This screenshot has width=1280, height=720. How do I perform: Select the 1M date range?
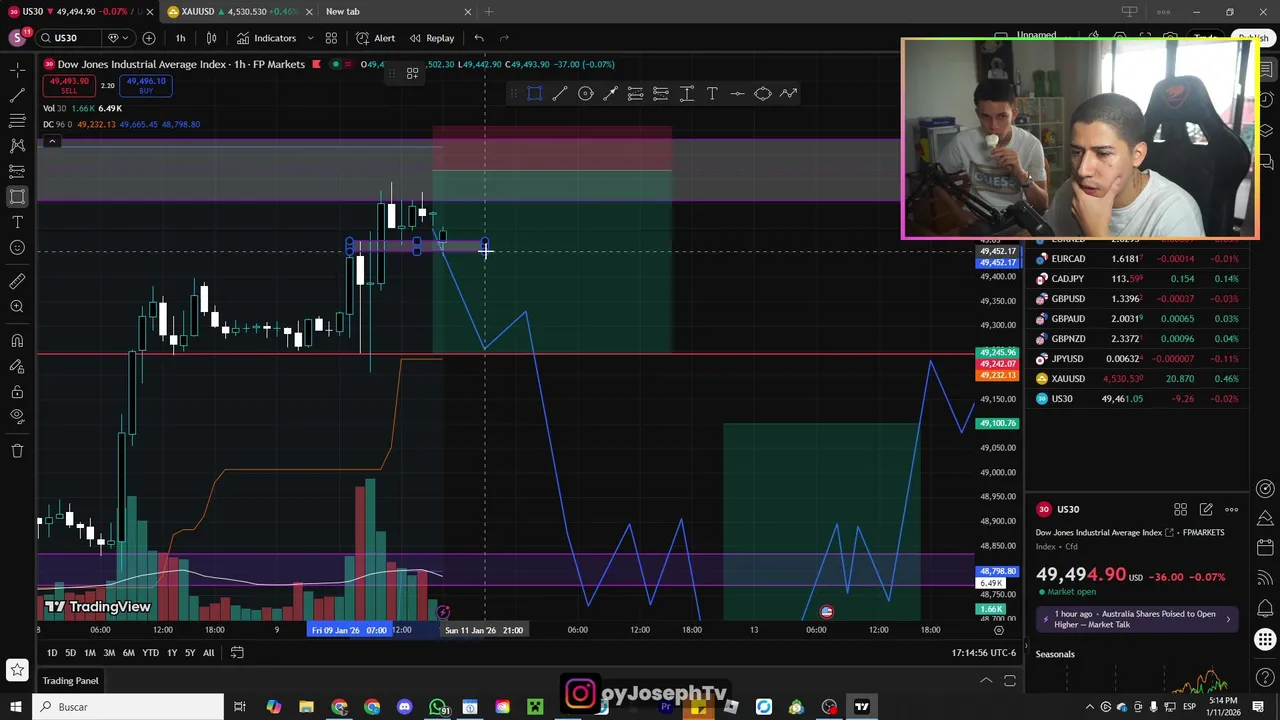(x=90, y=653)
